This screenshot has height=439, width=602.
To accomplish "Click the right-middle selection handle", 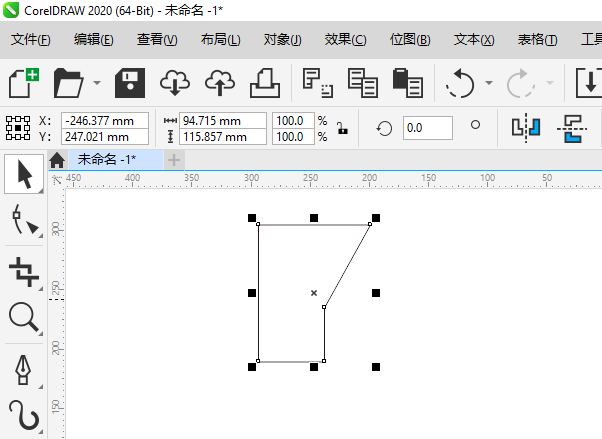I will click(376, 293).
